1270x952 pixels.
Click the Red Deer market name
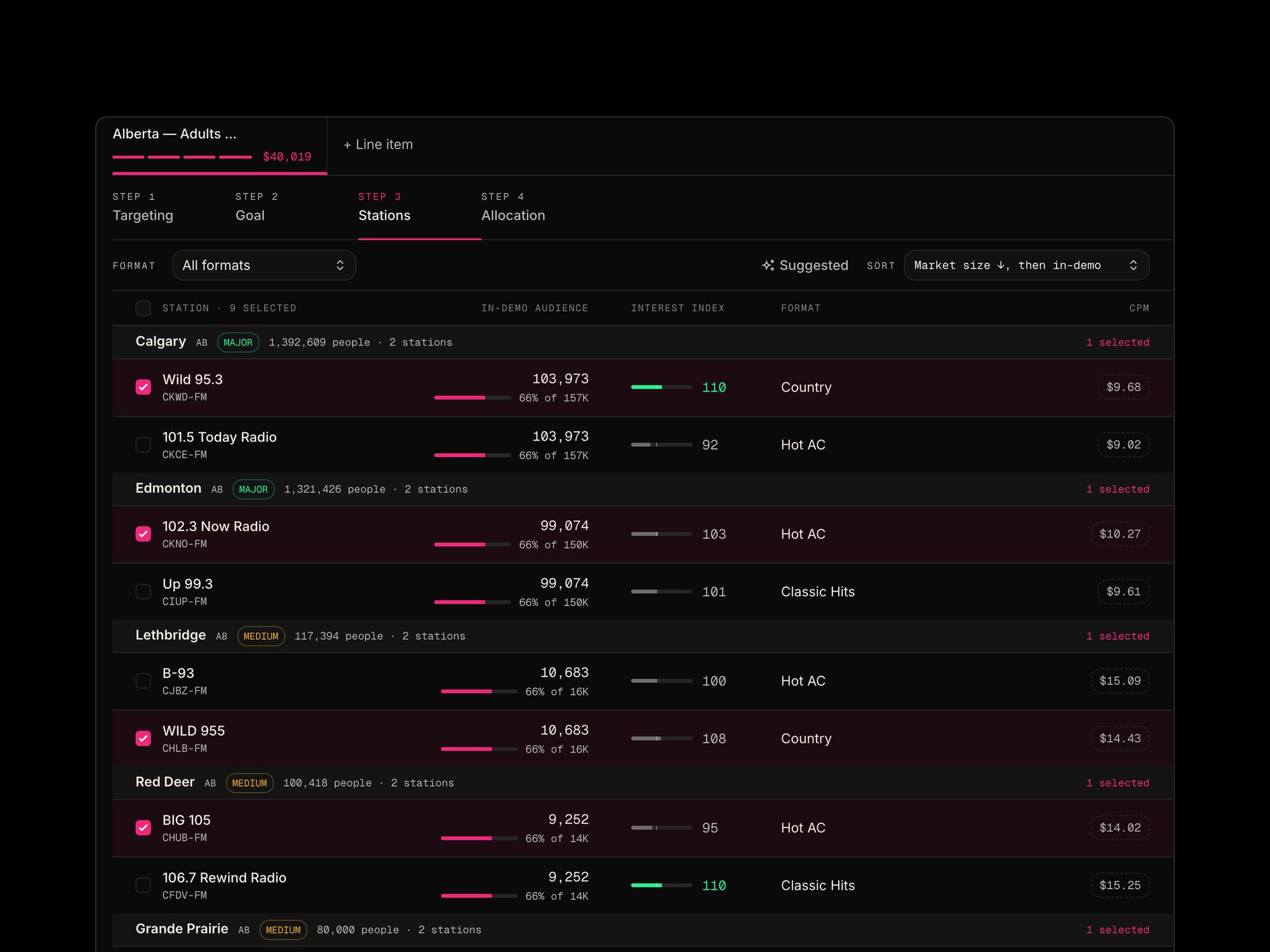point(165,782)
